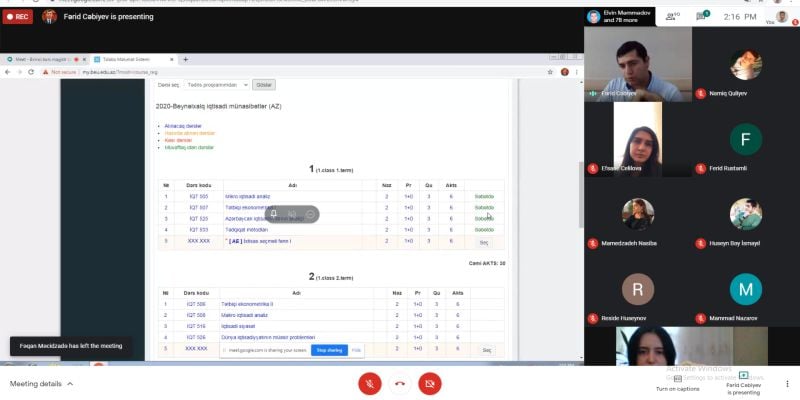Click the Göstər button beside the dropdown
The image size is (800, 400).
tap(264, 85)
